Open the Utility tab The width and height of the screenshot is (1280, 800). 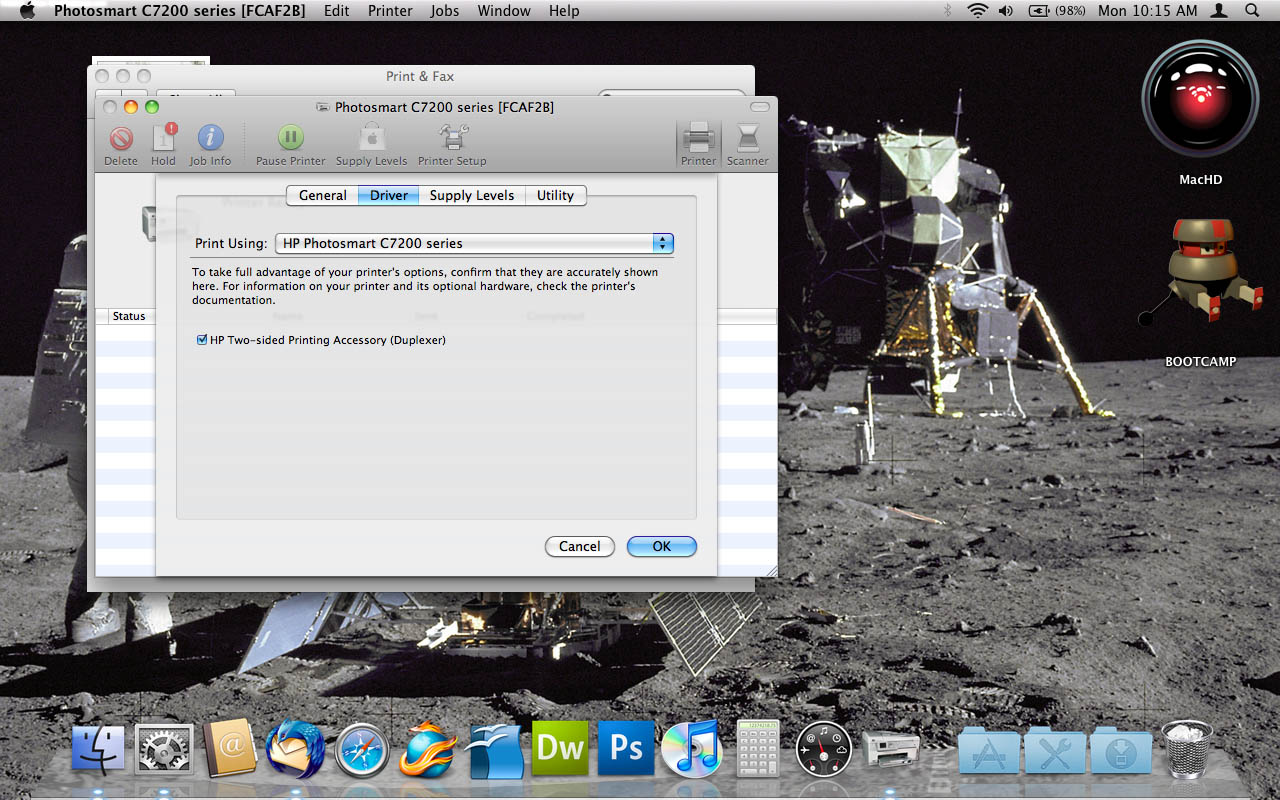coord(555,195)
